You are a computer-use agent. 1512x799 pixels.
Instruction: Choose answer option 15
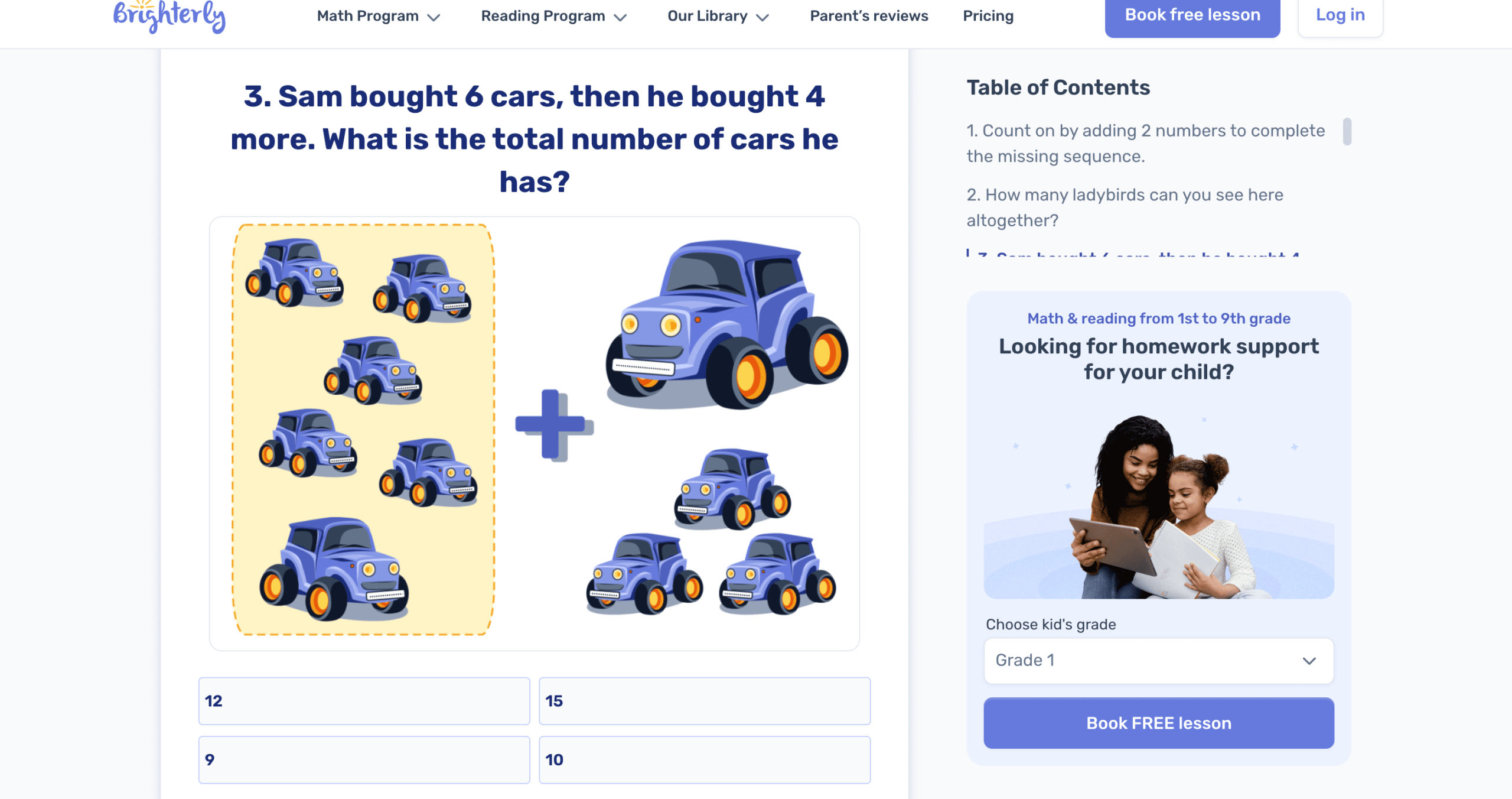click(704, 701)
